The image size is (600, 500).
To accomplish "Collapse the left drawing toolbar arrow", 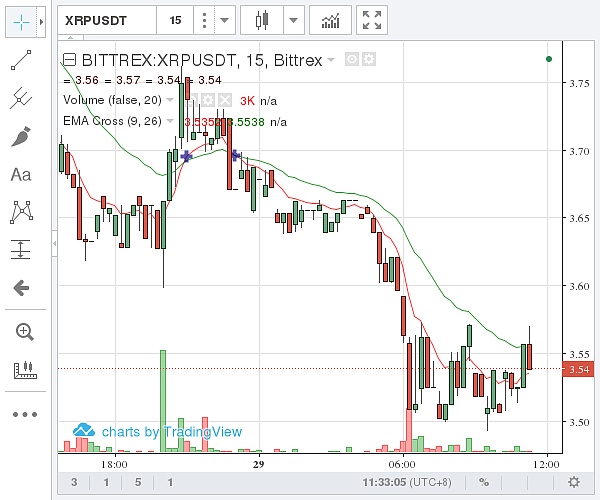I will (x=55, y=243).
